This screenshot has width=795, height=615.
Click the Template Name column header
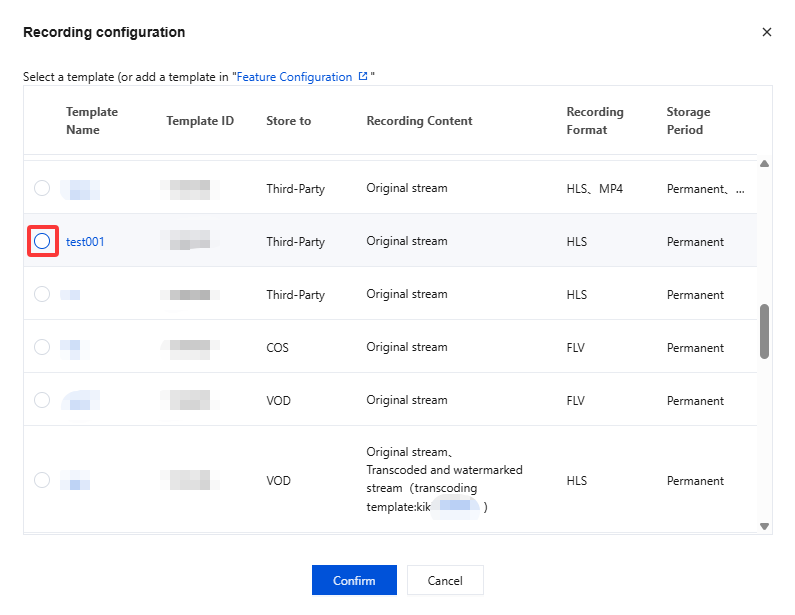tap(92, 121)
